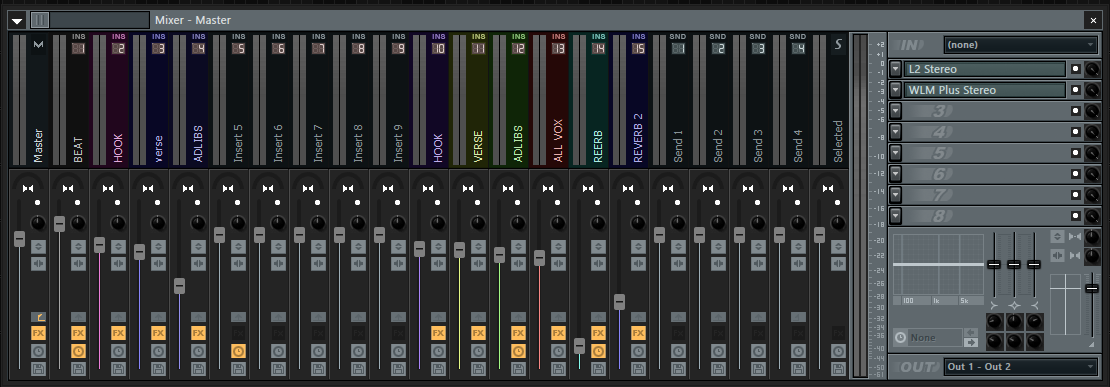
Task: Mute the BEAT track
Action: 78,203
